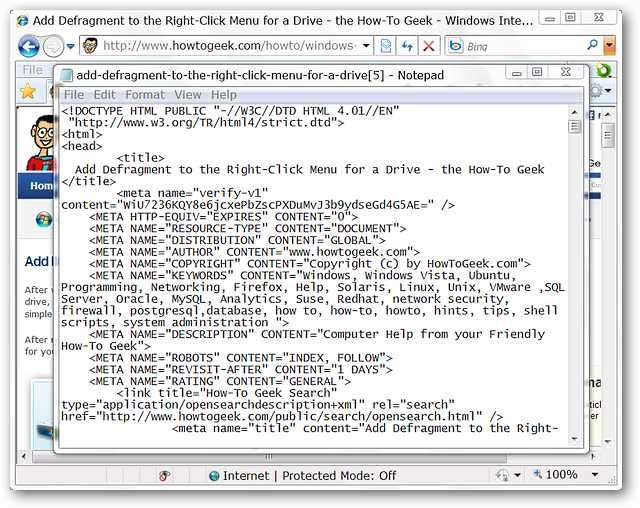Open Notepad's Edit menu

[x=105, y=94]
